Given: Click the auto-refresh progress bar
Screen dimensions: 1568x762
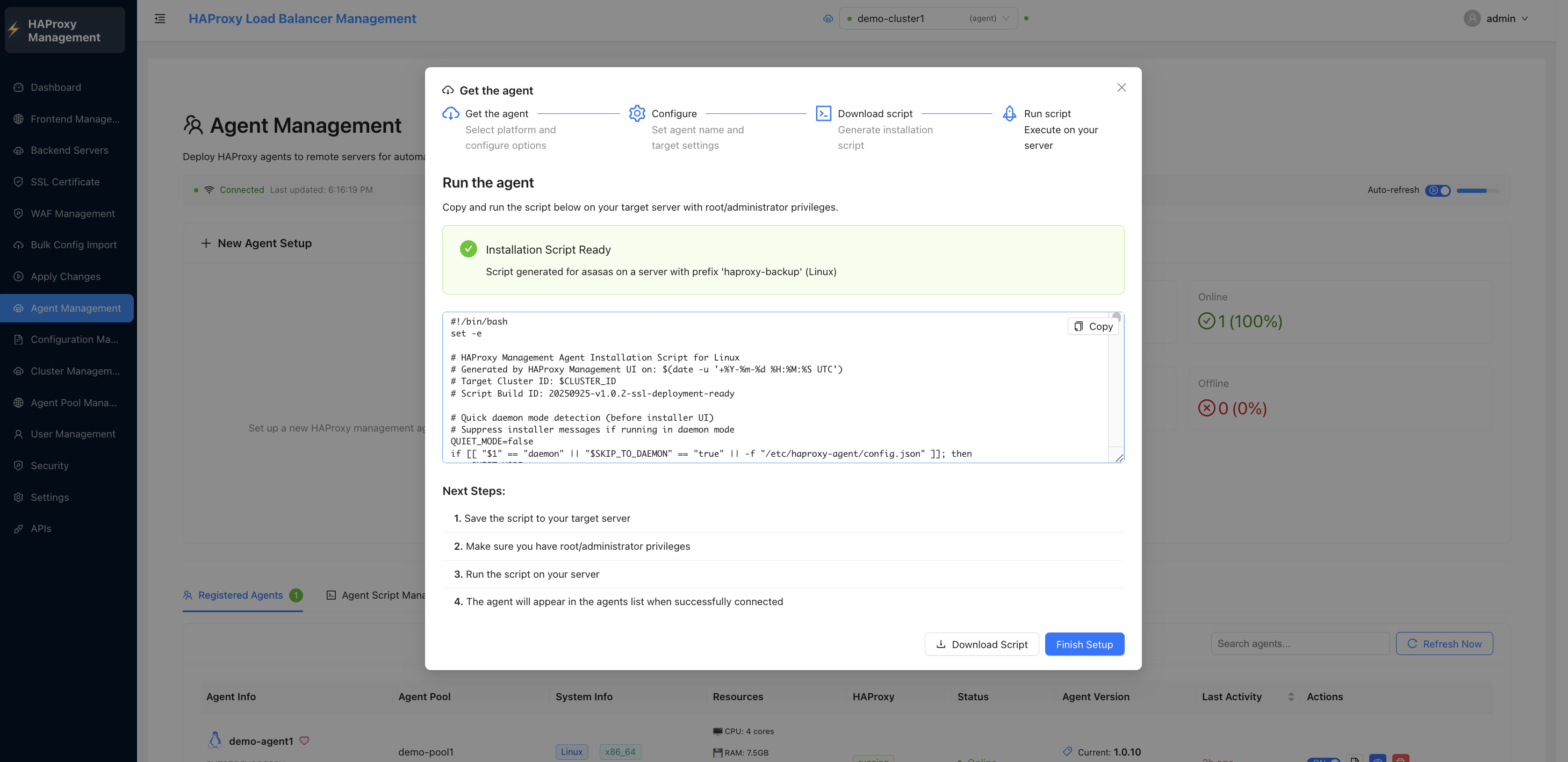Looking at the screenshot, I should [1477, 190].
